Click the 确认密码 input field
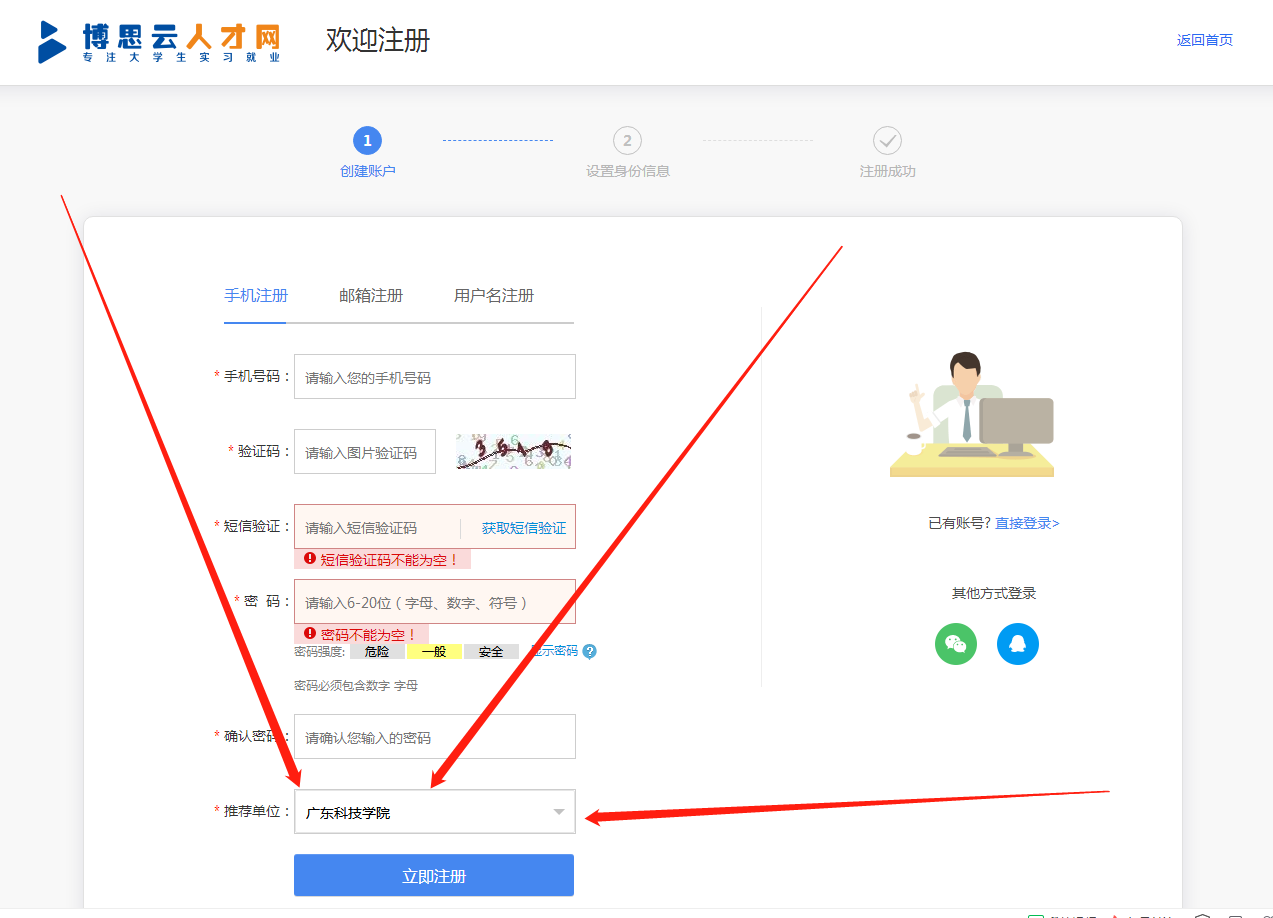Image resolution: width=1273 pixels, height=918 pixels. coord(434,737)
